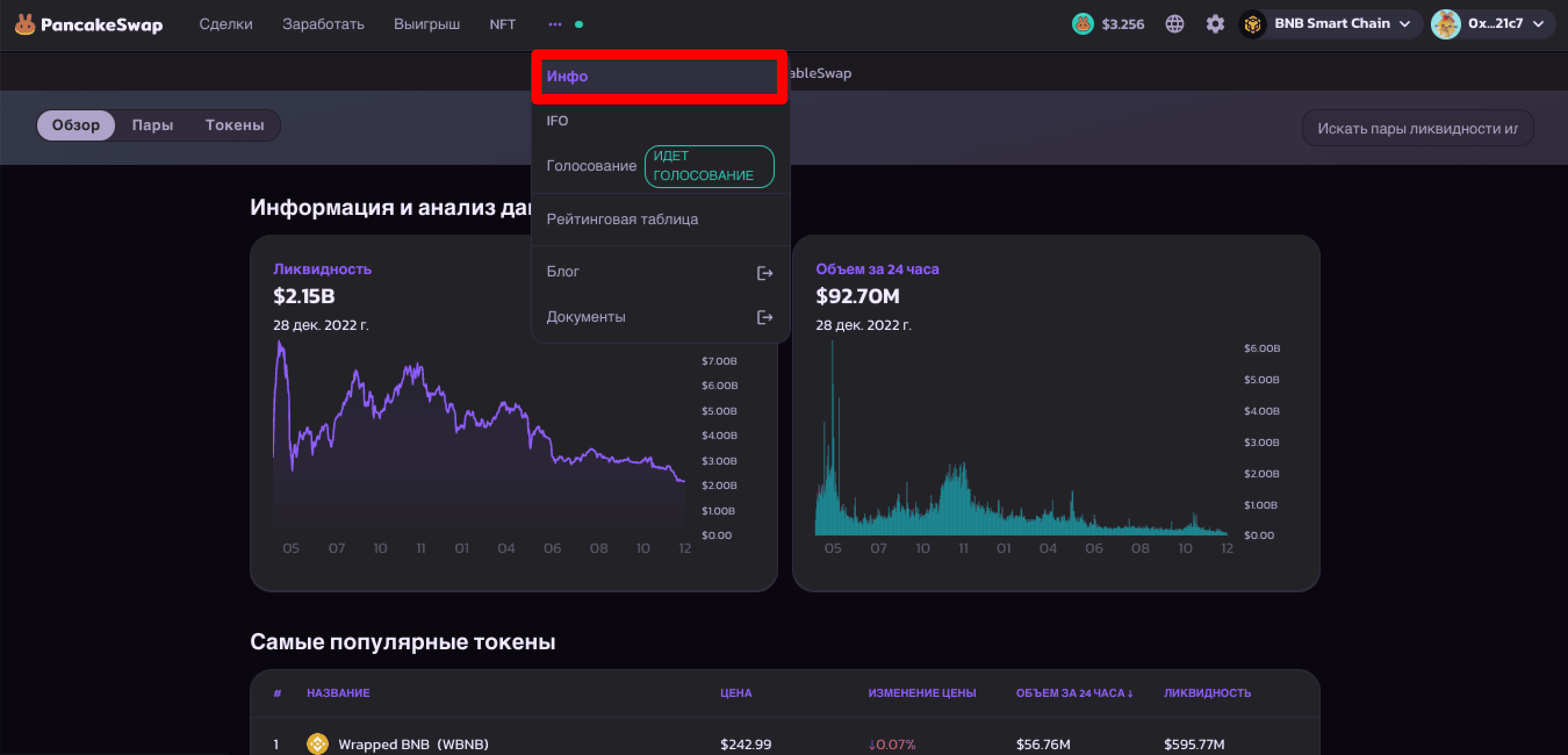Sort by Название column header
Screen dimensions: 1568x755
(x=338, y=693)
